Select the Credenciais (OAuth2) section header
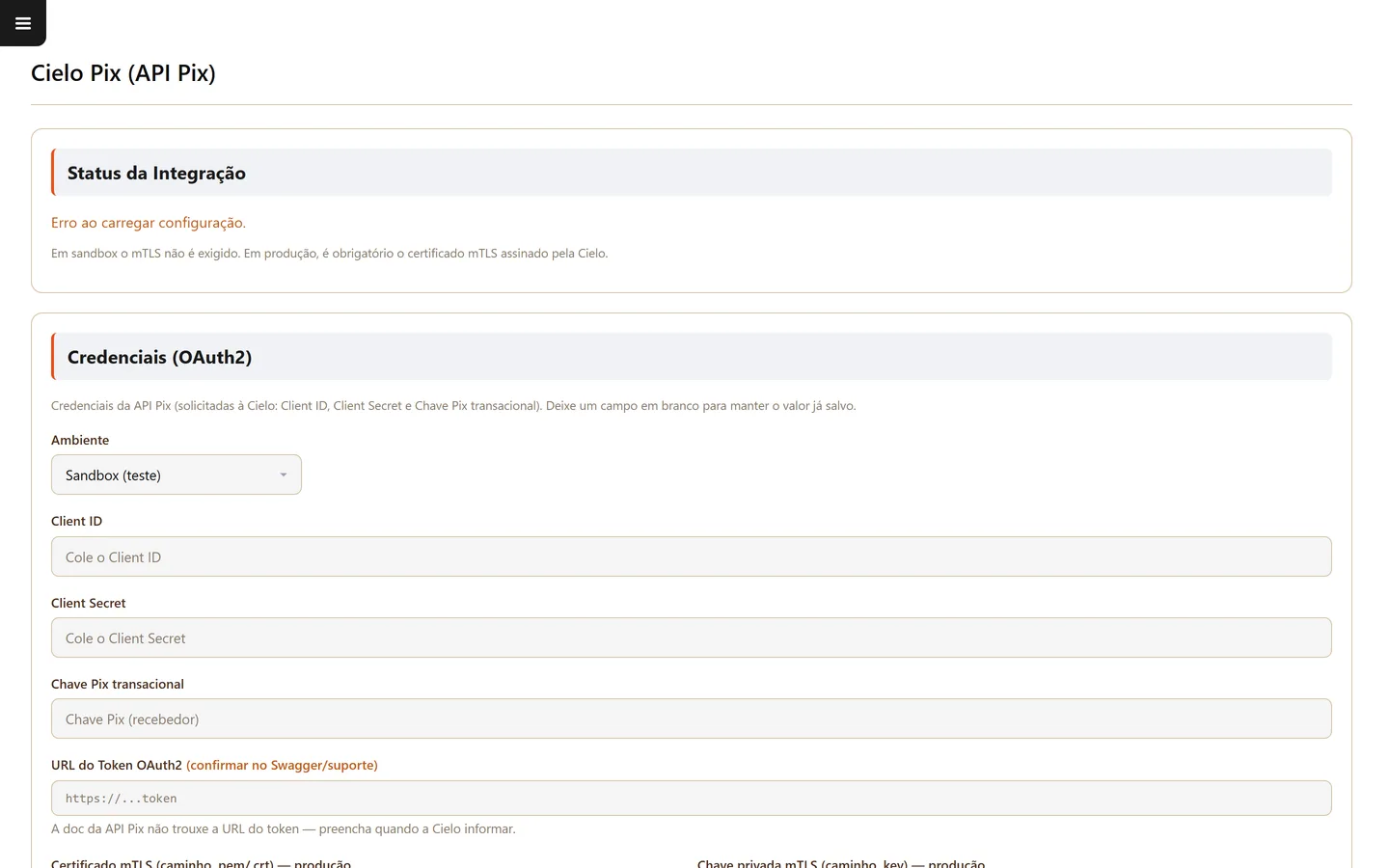1389x868 pixels. coord(692,357)
